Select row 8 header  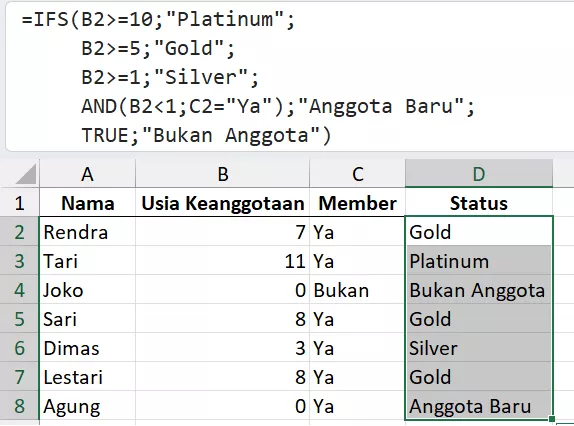coord(19,406)
